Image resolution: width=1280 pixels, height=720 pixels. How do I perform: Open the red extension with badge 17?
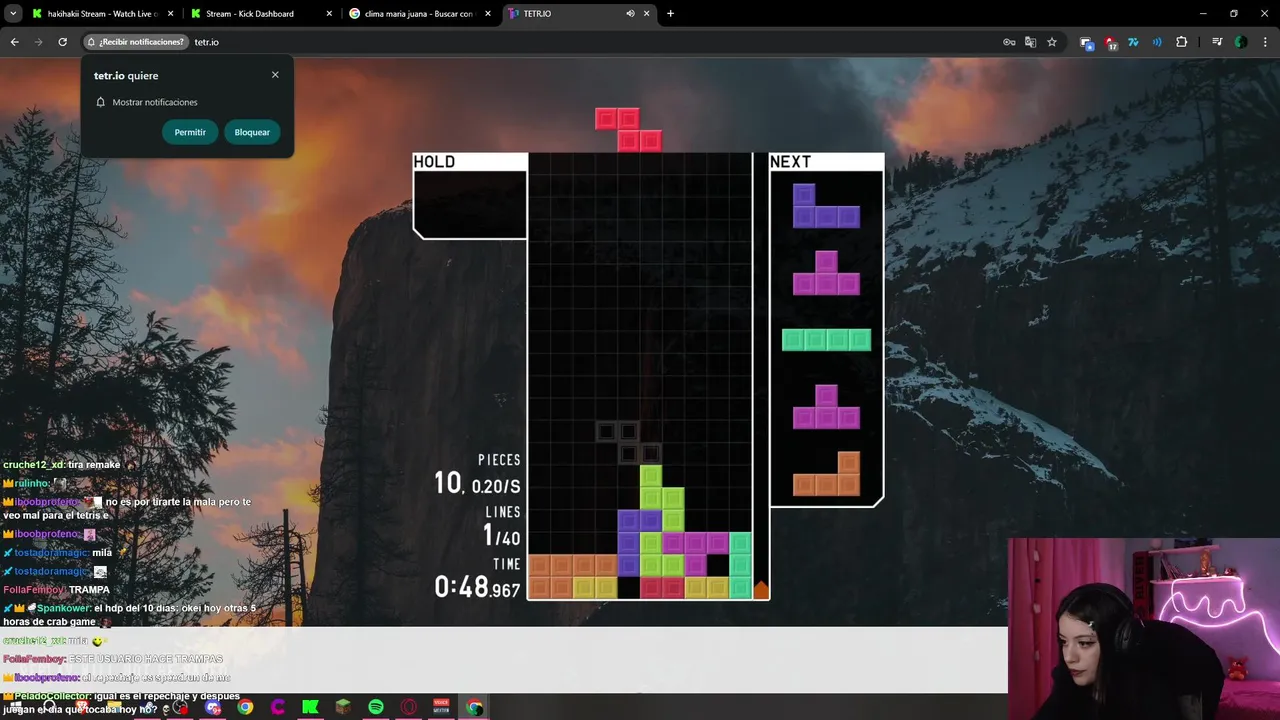(1111, 43)
